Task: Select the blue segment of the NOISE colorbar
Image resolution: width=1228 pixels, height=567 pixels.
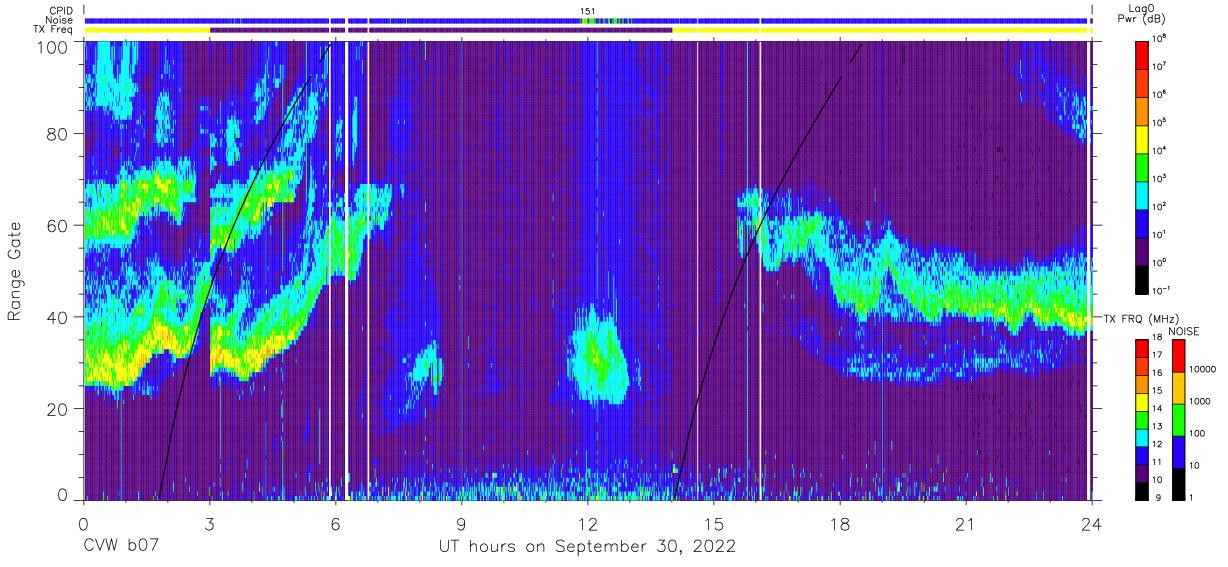Action: [1178, 451]
